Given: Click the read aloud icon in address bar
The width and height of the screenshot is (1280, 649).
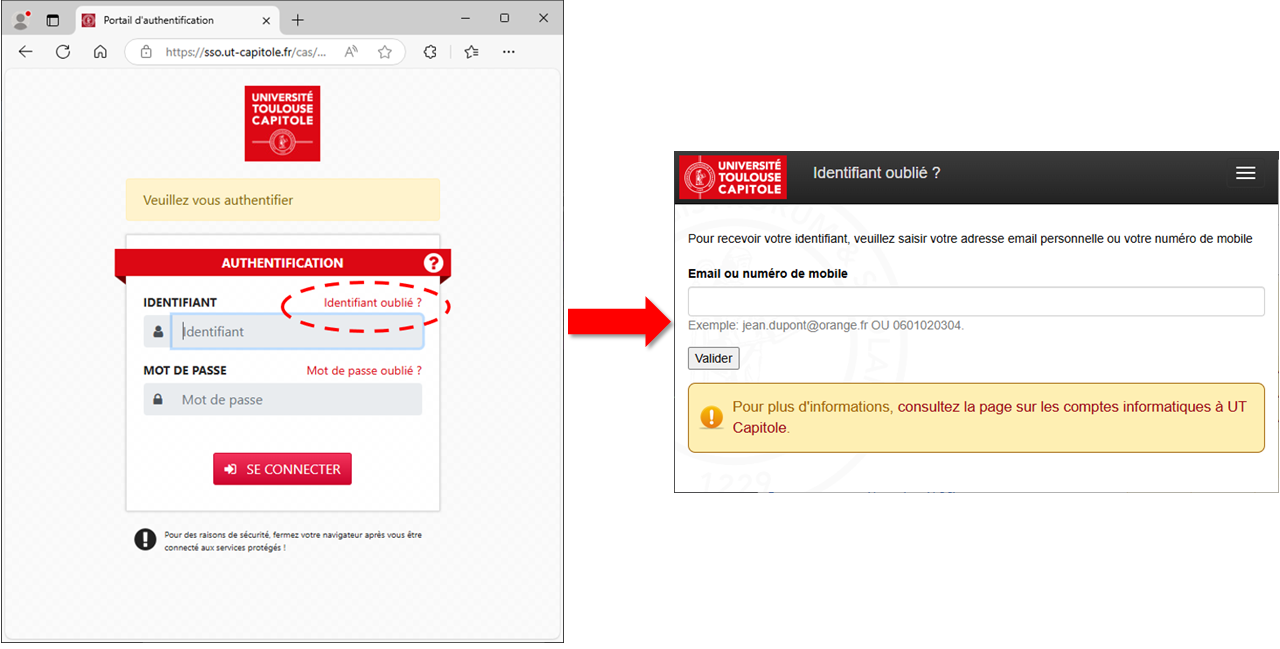Looking at the screenshot, I should click(x=351, y=52).
